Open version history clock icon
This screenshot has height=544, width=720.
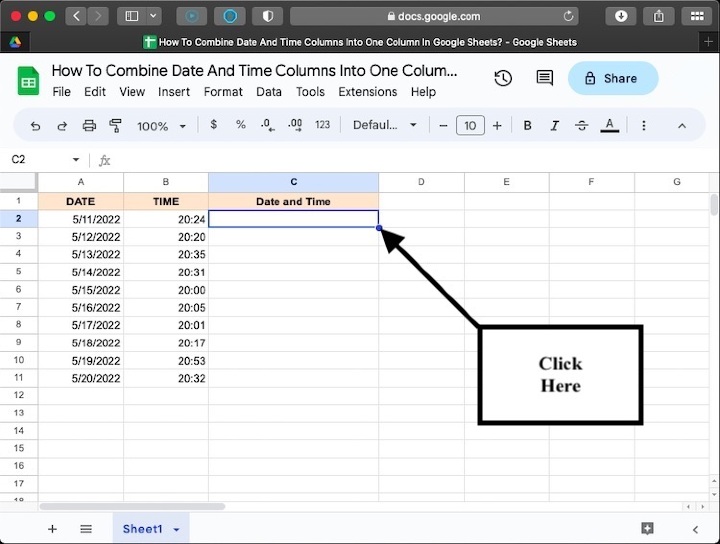pyautogui.click(x=503, y=78)
